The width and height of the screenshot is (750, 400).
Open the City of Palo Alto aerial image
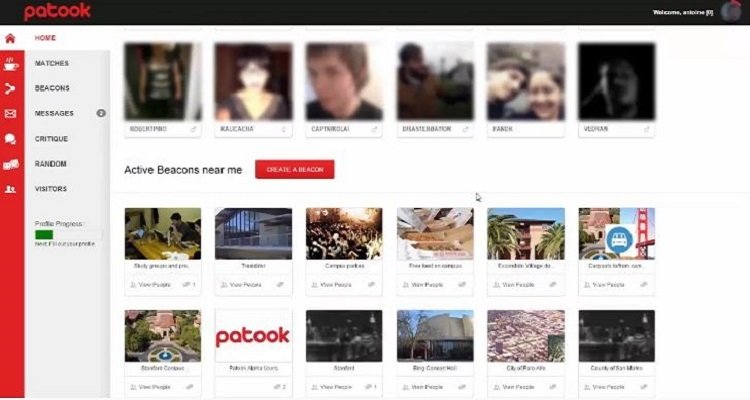pos(526,336)
